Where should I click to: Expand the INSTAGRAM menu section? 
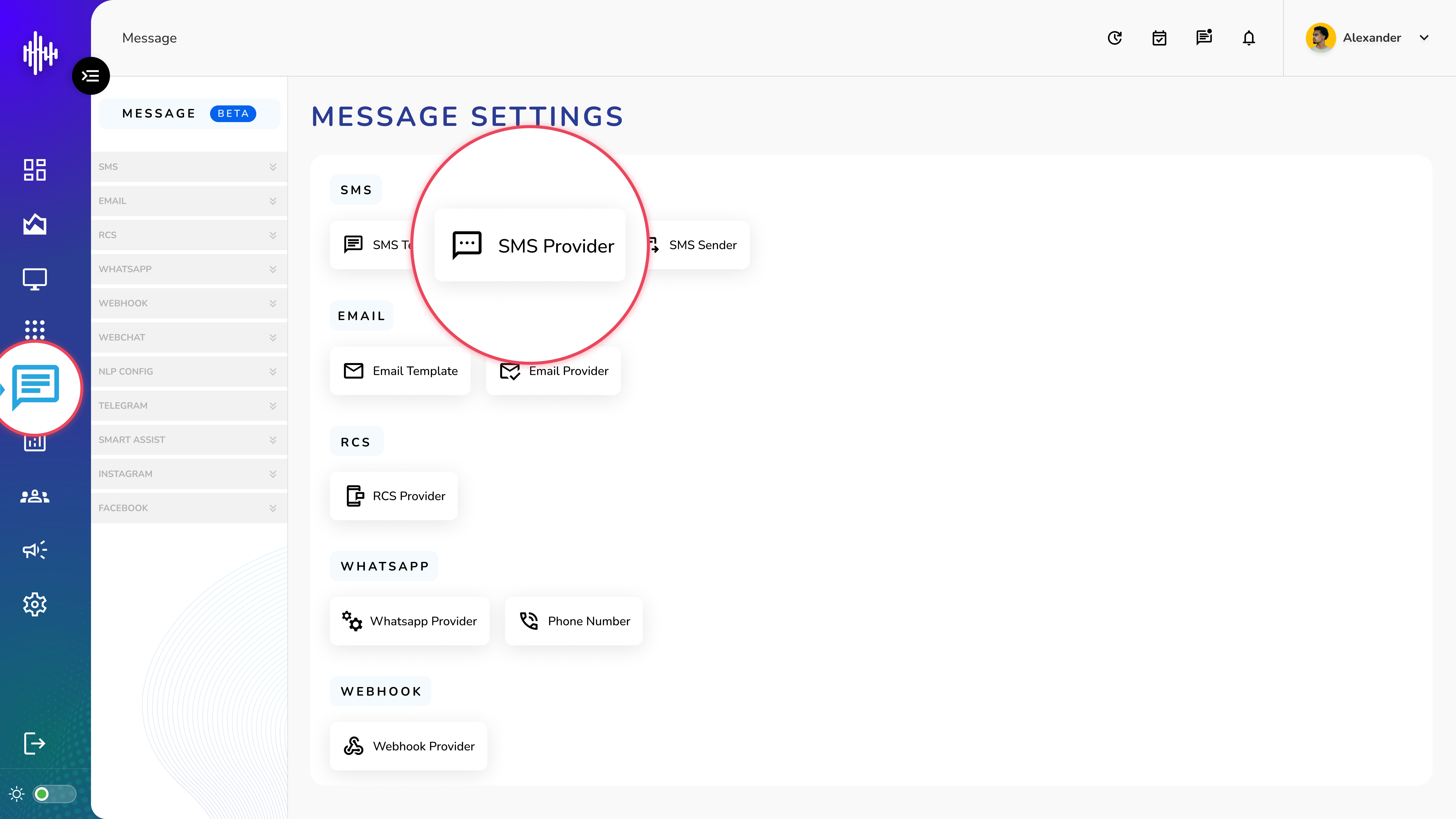tap(189, 474)
